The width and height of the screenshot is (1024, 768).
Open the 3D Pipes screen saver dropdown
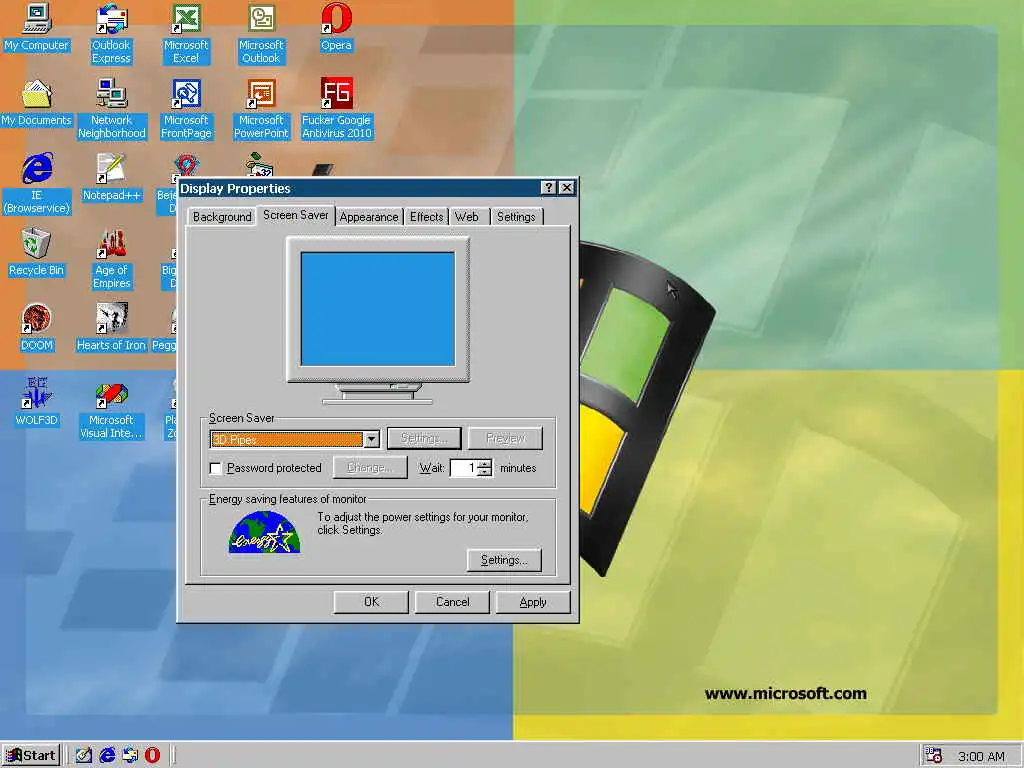click(x=371, y=440)
